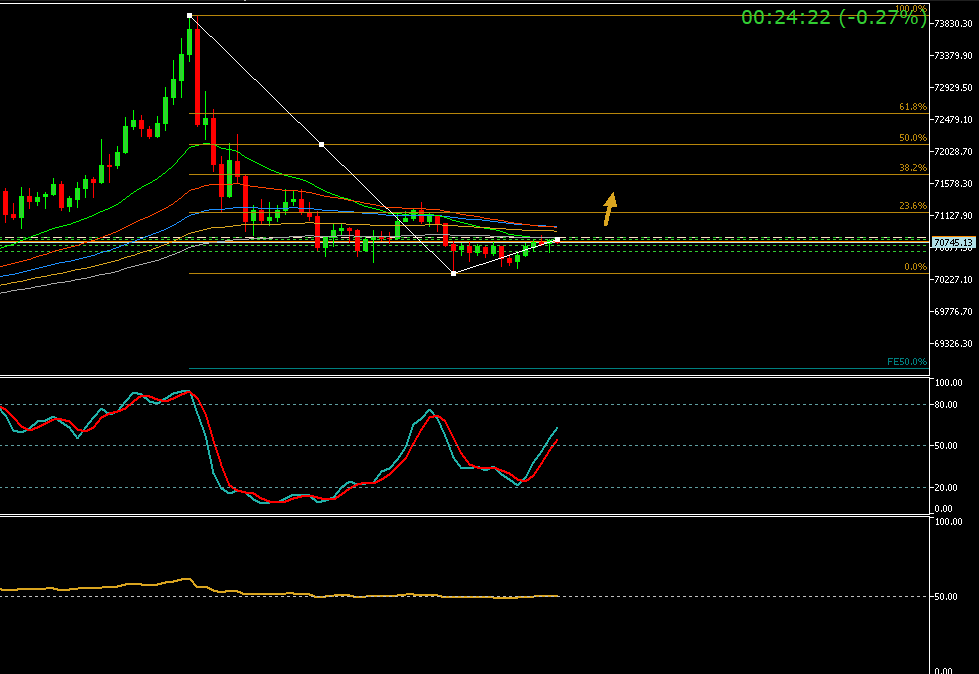Click the 38.2% Fibonacci level label
979x674 pixels.
coord(912,168)
